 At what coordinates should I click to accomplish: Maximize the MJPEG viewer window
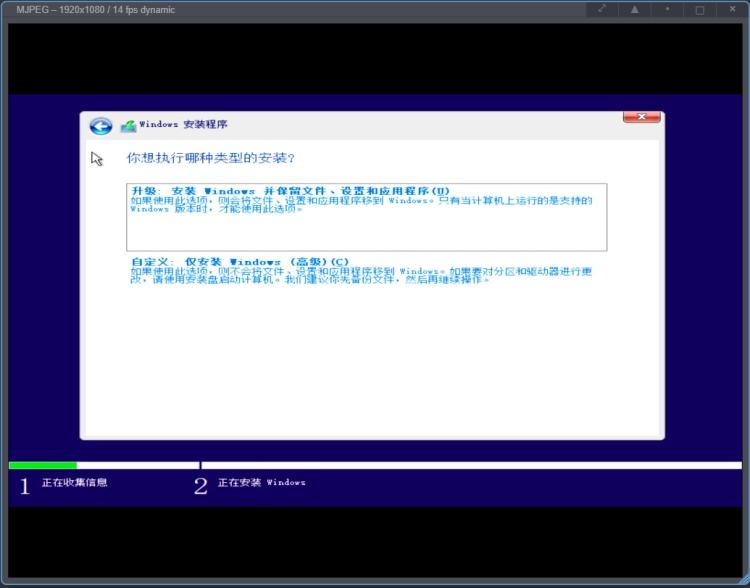click(699, 10)
